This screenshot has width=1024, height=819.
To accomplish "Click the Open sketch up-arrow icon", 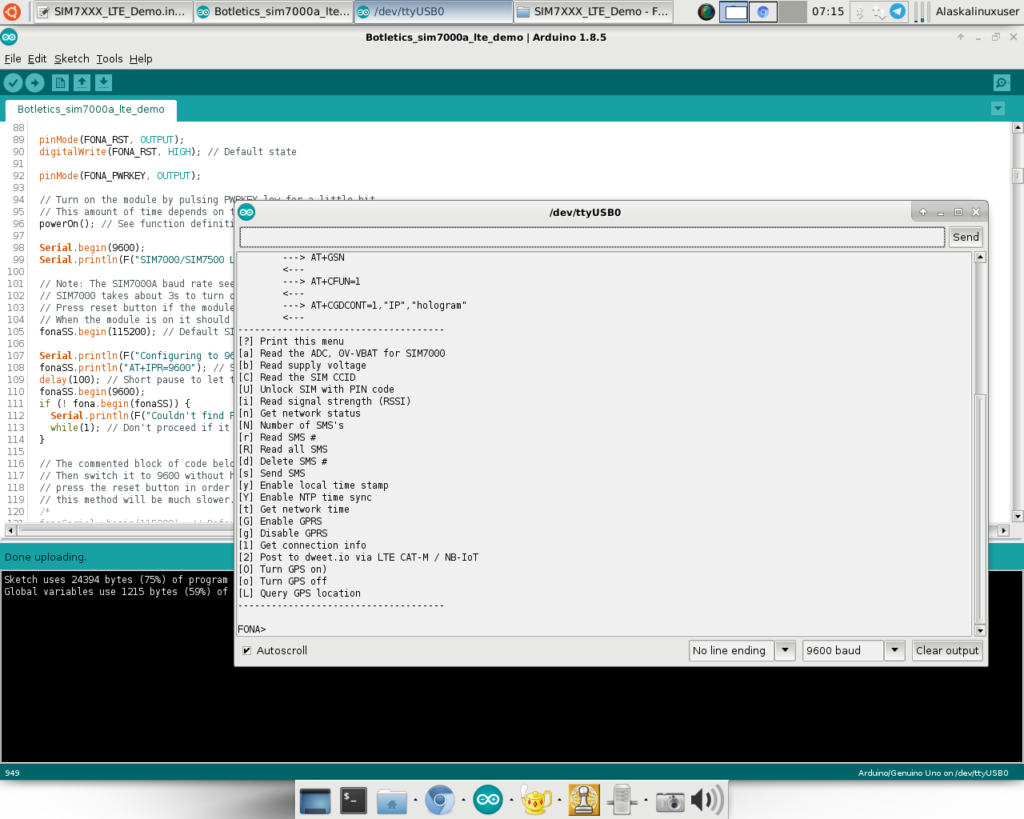I will coord(82,83).
